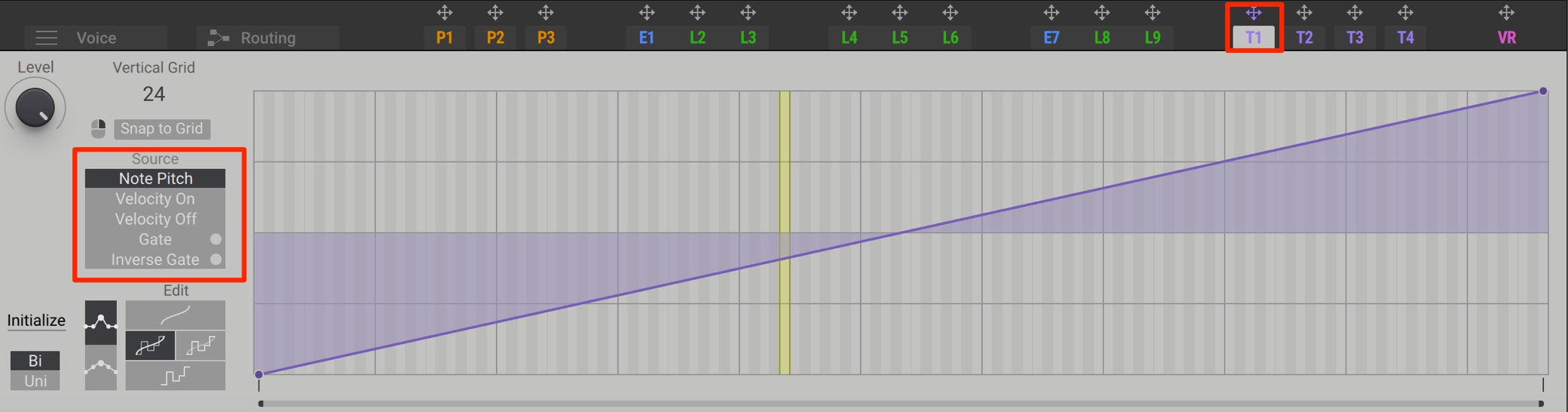Toggle Snap to Grid
The height and width of the screenshot is (412, 1568).
[x=162, y=129]
